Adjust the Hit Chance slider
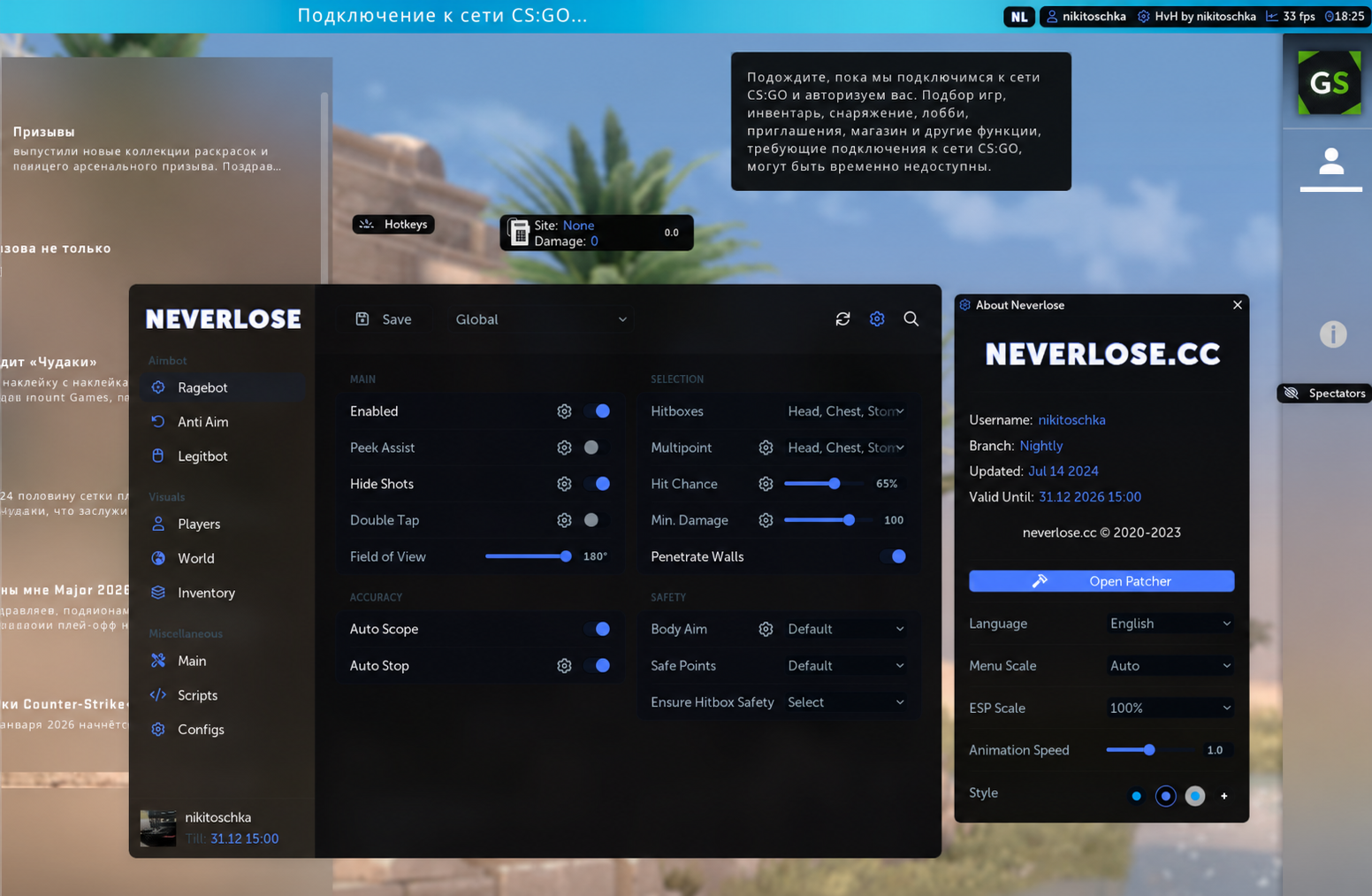 [823, 484]
